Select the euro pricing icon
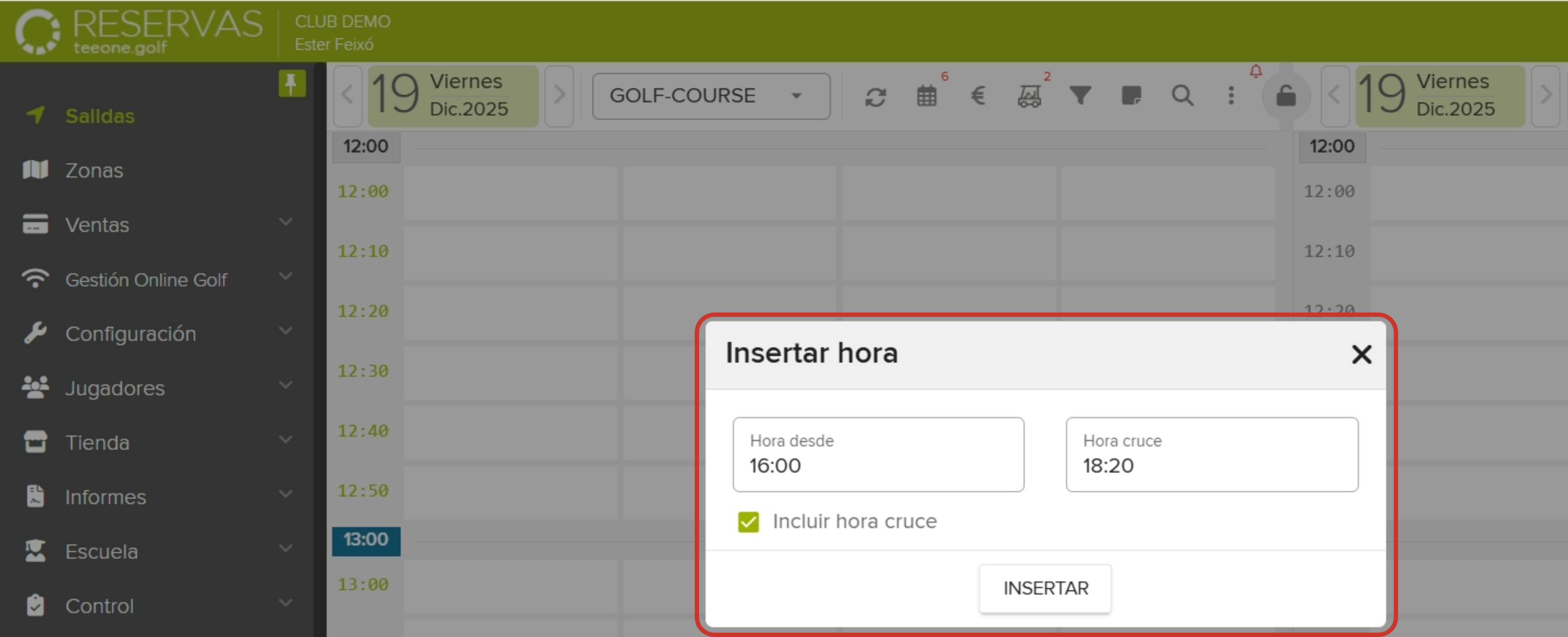 click(978, 96)
